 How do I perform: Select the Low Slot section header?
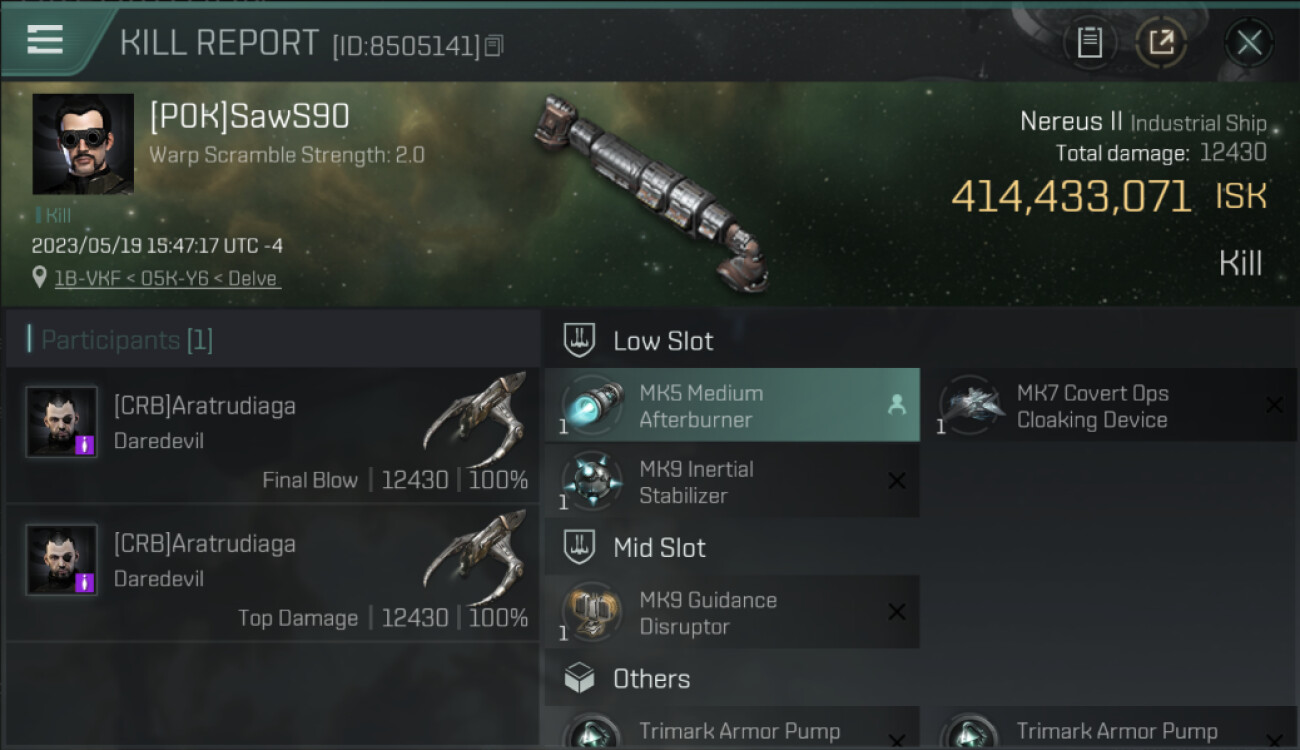[x=732, y=340]
